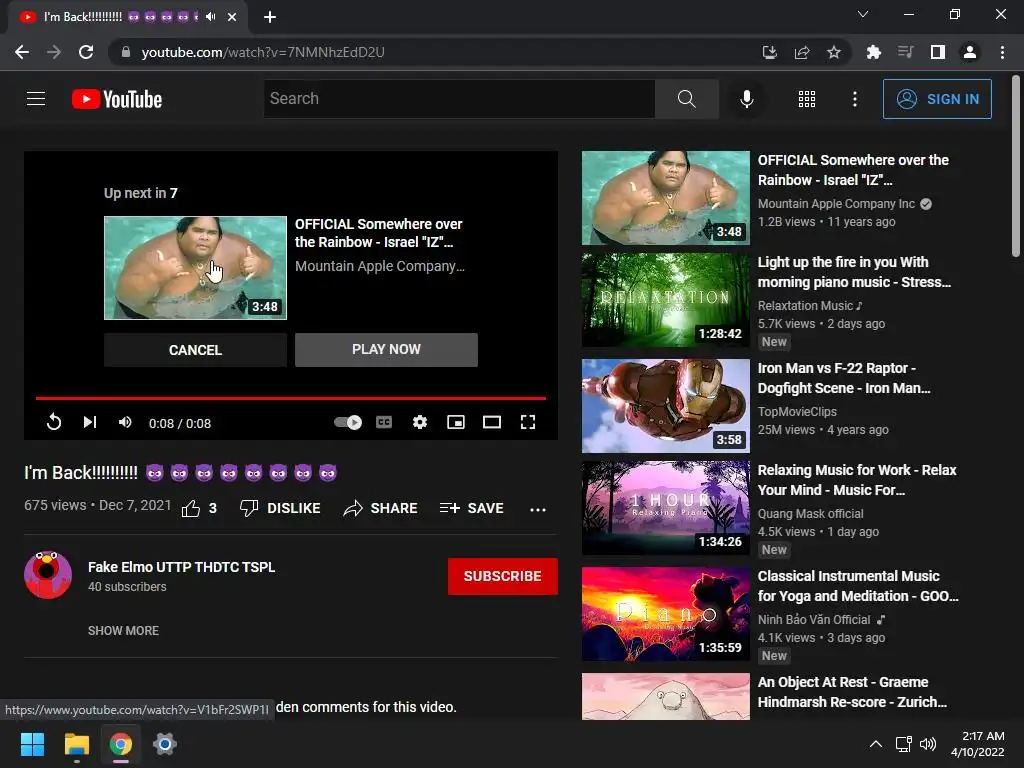Open Chrome extensions puzzle icon
The width and height of the screenshot is (1024, 768).
pos(873,52)
